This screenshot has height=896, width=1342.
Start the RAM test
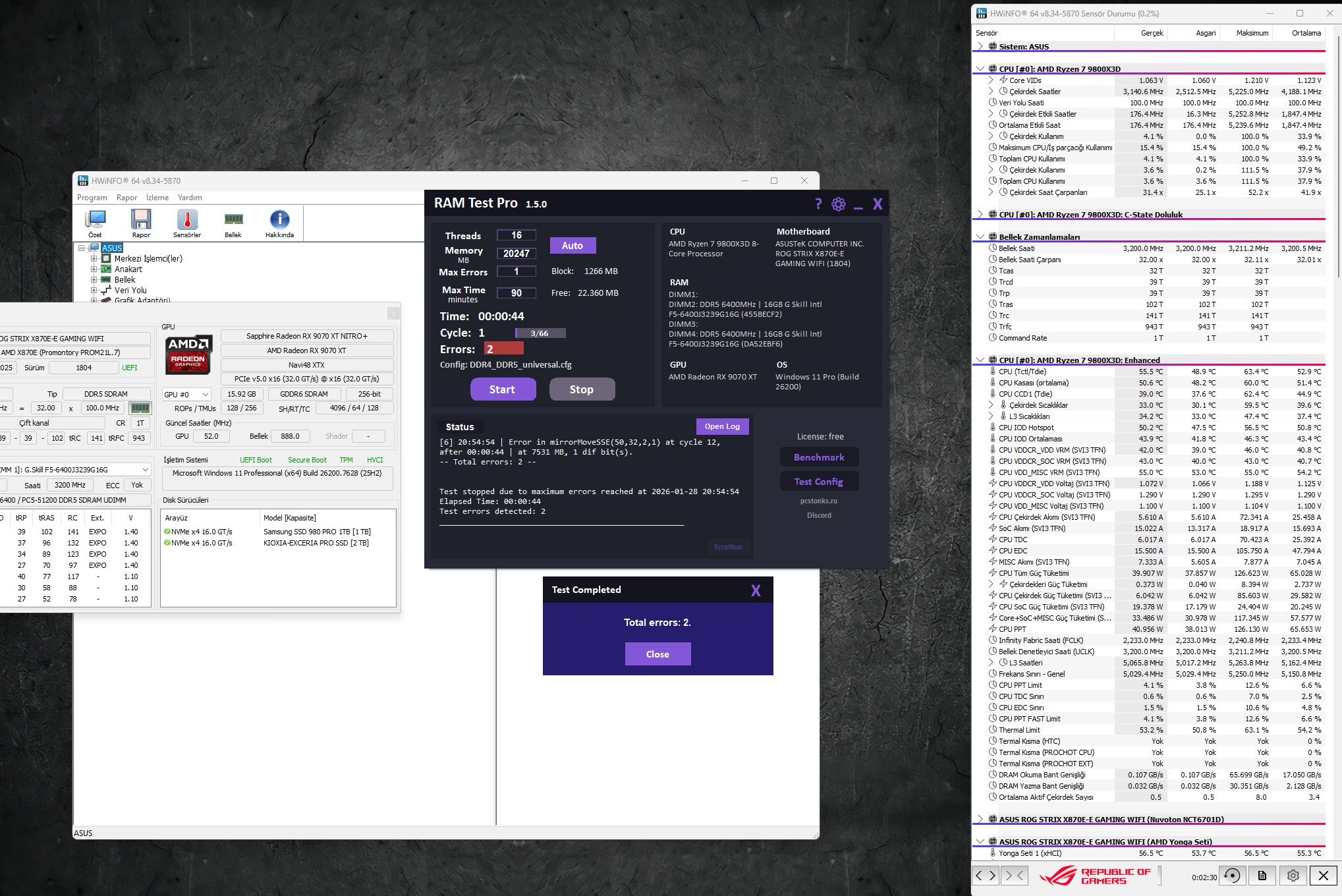[503, 389]
